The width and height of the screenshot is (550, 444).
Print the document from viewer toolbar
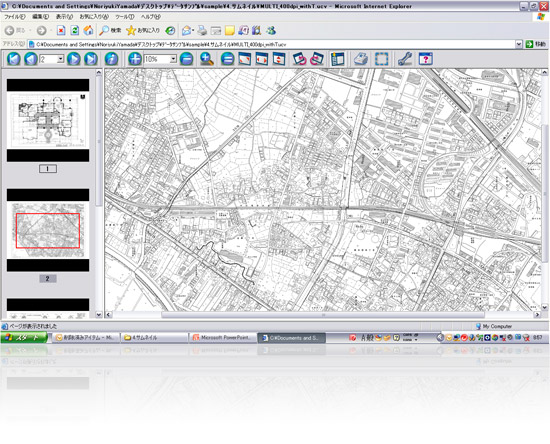(361, 59)
